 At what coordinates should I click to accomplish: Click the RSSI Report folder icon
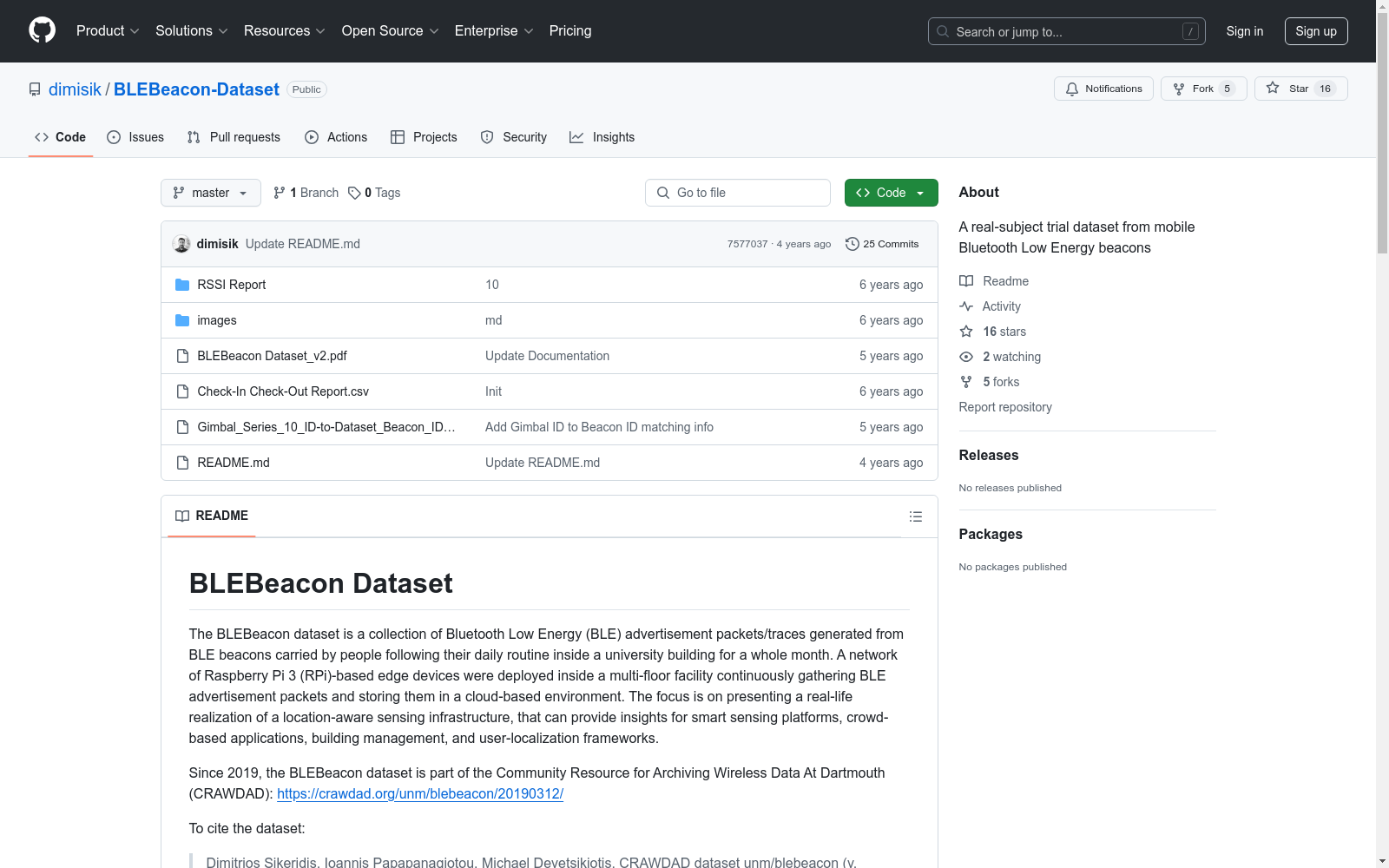tap(182, 285)
